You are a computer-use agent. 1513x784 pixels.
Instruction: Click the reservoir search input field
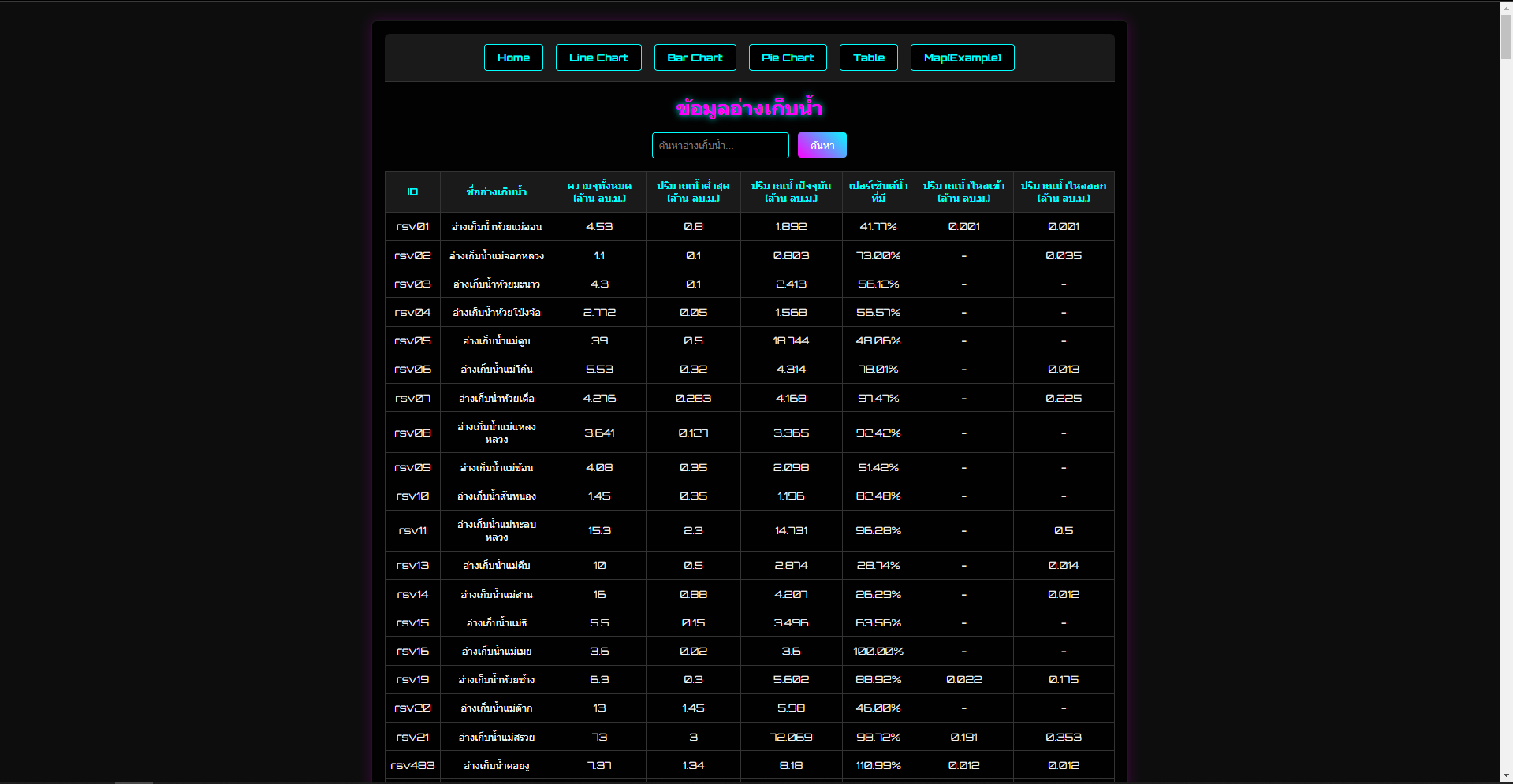click(x=720, y=145)
